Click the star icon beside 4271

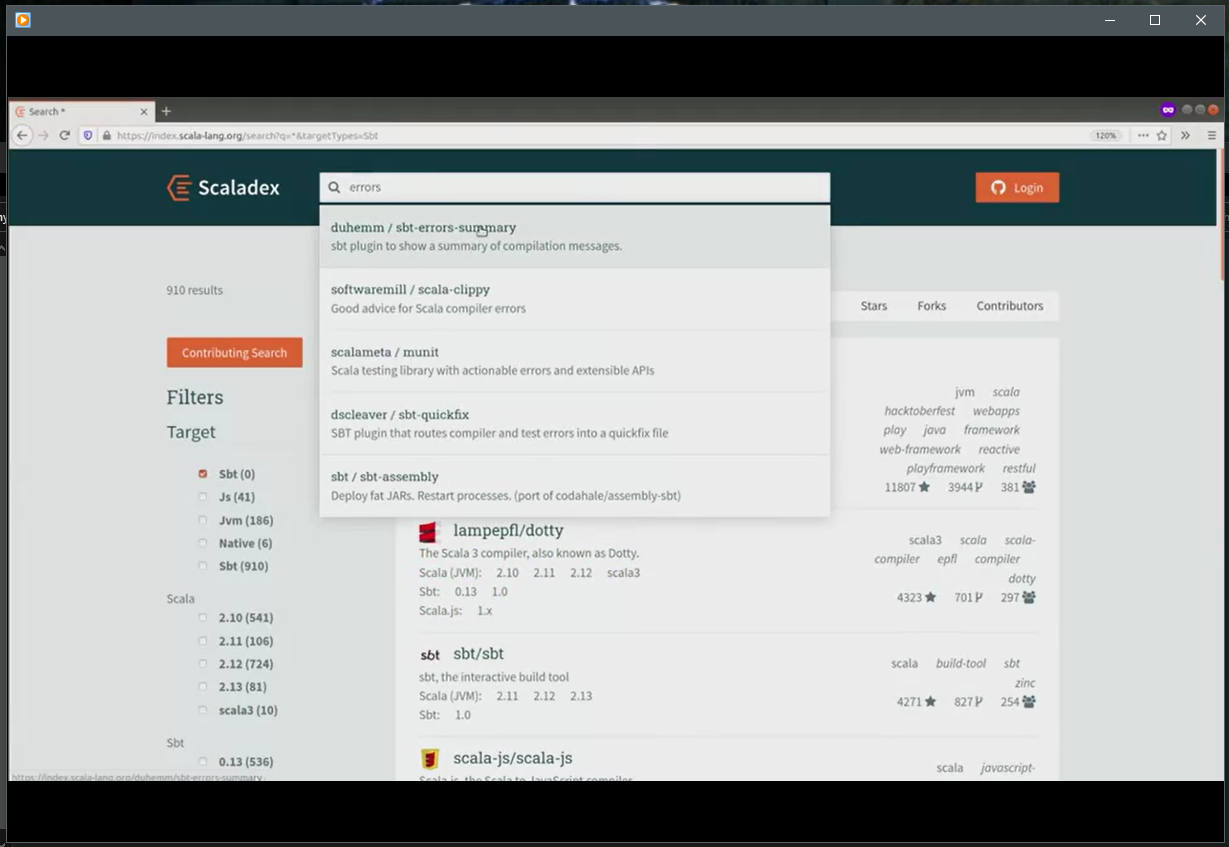click(930, 702)
